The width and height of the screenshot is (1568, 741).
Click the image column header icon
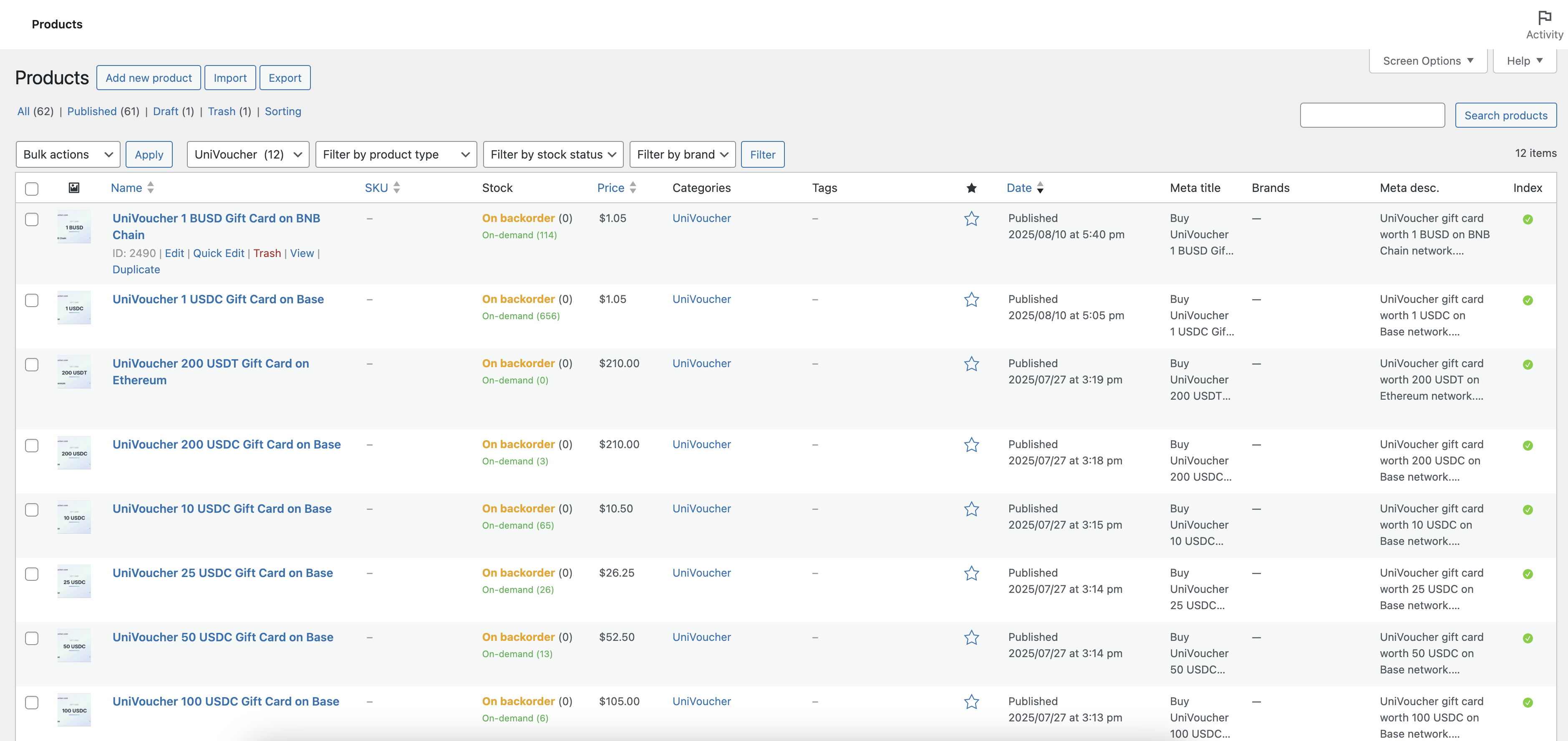point(74,187)
